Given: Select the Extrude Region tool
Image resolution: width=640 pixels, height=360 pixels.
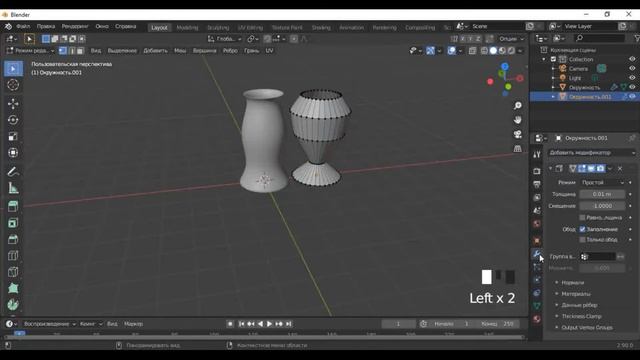Looking at the screenshot, I should click(13, 207).
